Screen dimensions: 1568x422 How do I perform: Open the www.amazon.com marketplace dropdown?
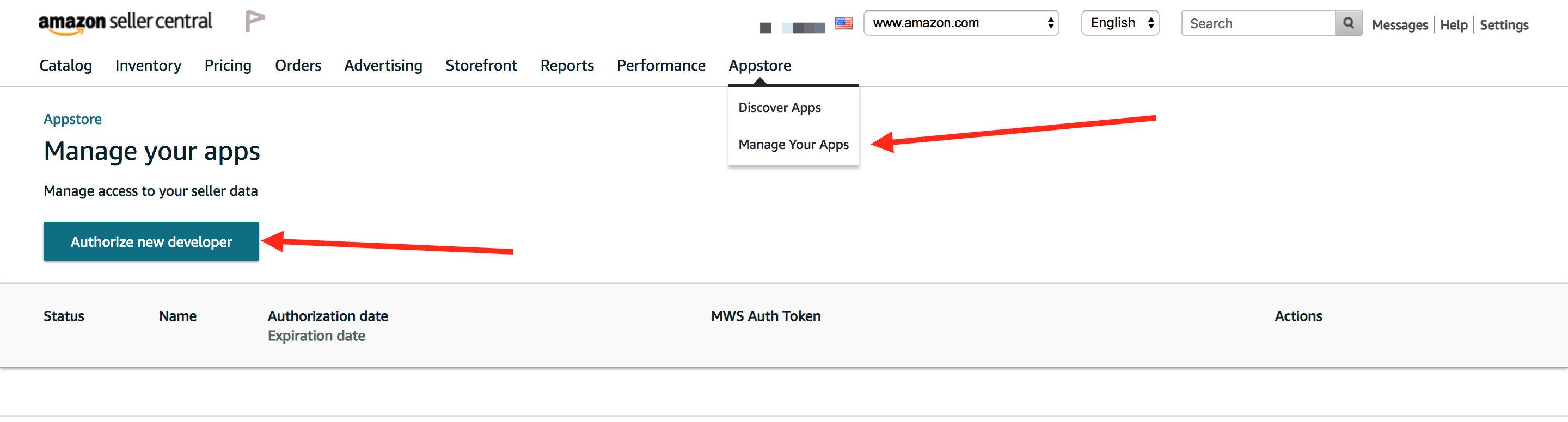pyautogui.click(x=960, y=23)
